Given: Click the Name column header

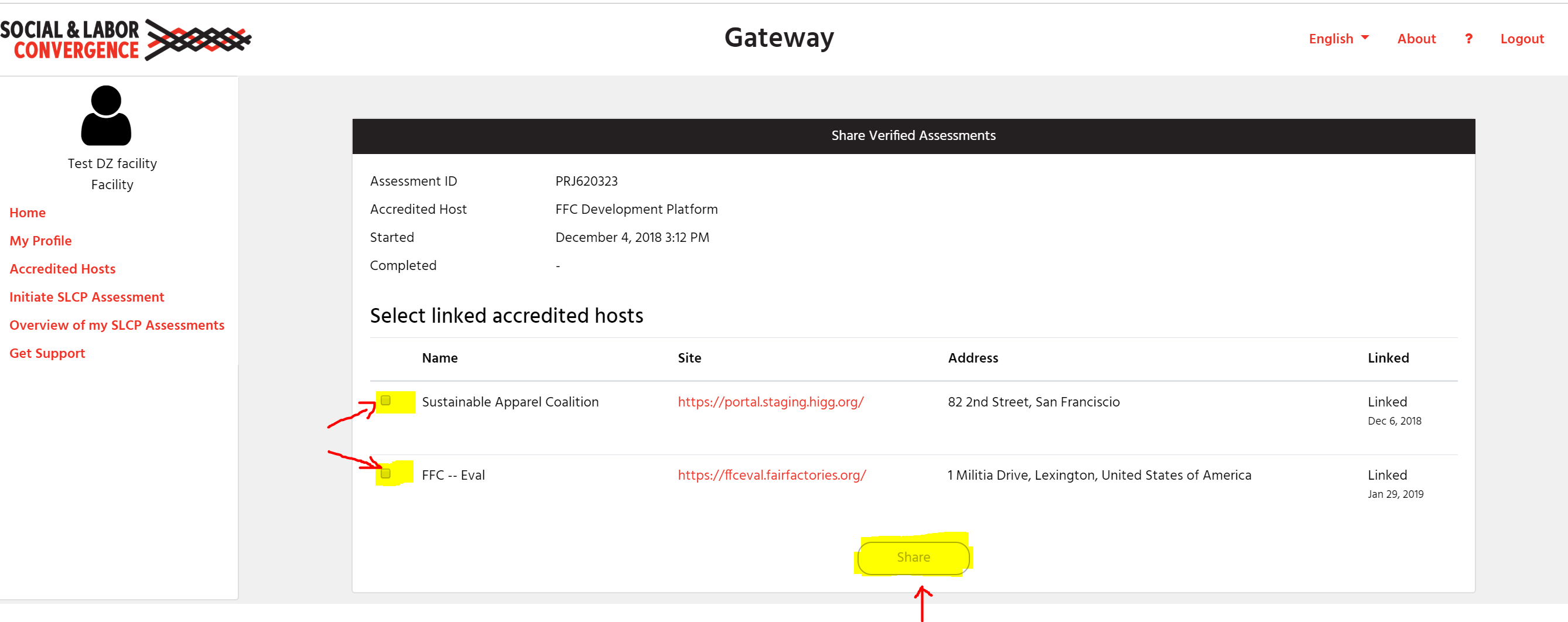Looking at the screenshot, I should [439, 358].
